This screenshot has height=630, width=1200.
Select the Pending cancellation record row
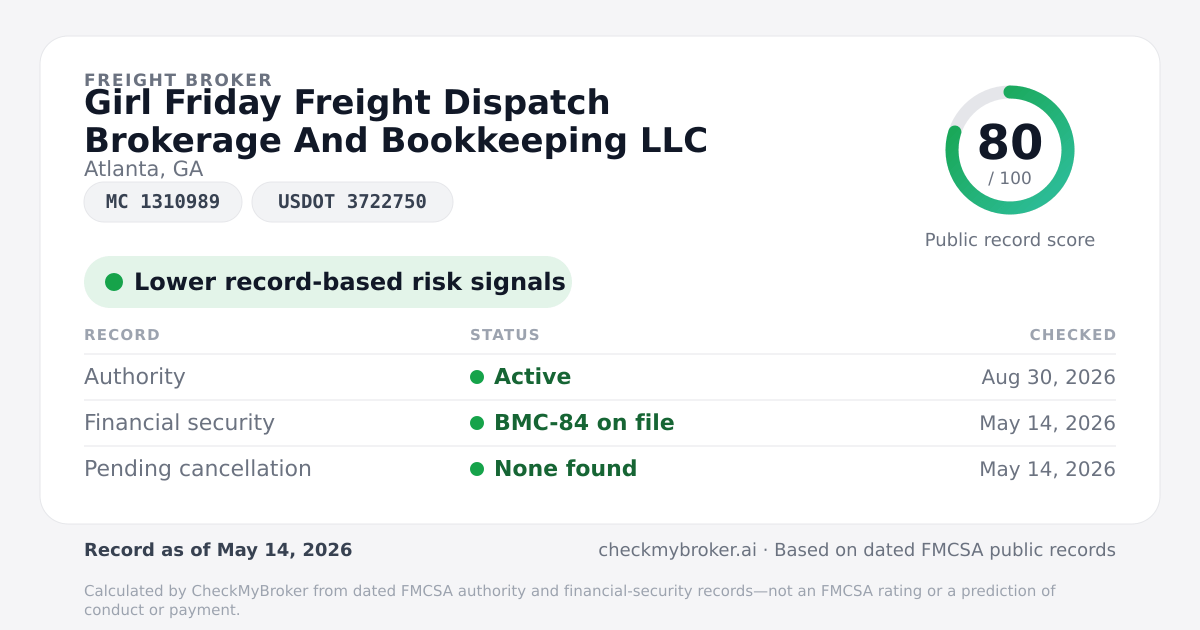pyautogui.click(x=600, y=469)
